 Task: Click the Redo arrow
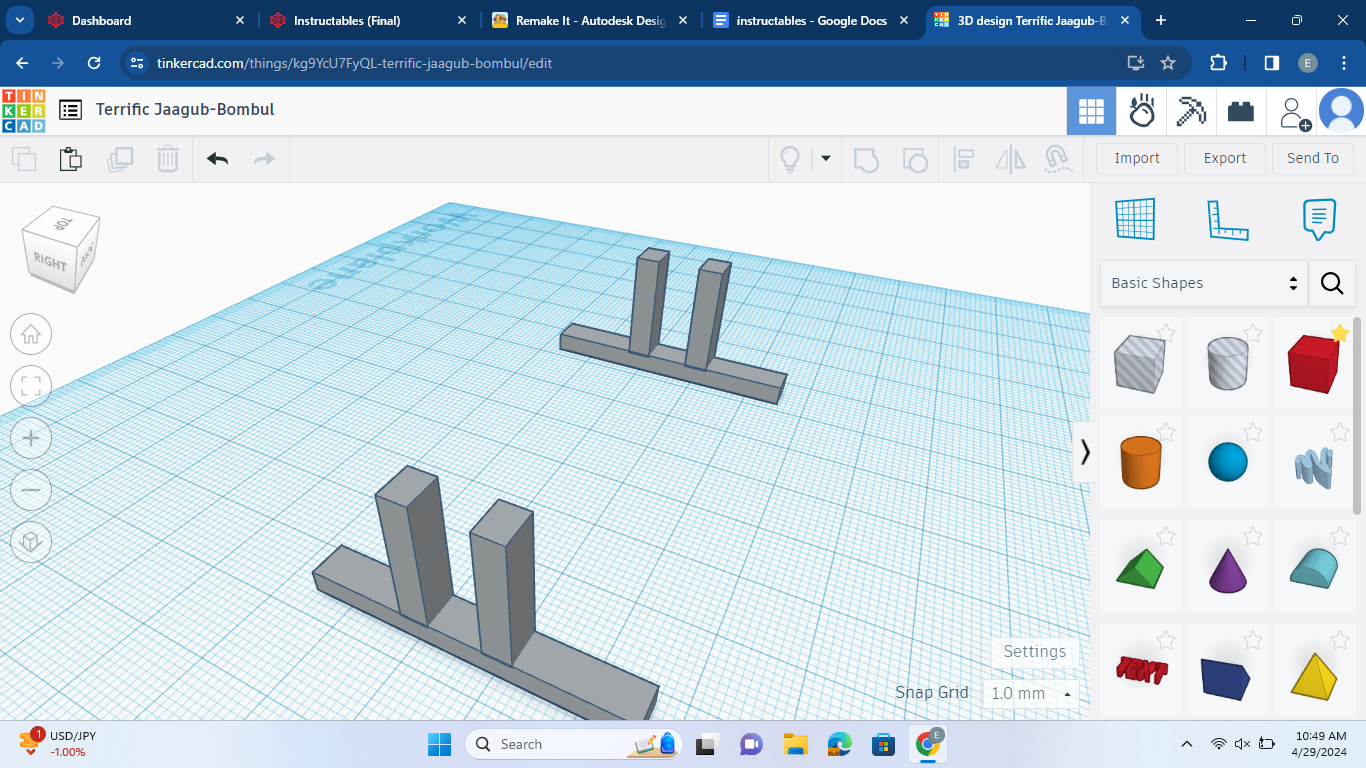coord(264,159)
